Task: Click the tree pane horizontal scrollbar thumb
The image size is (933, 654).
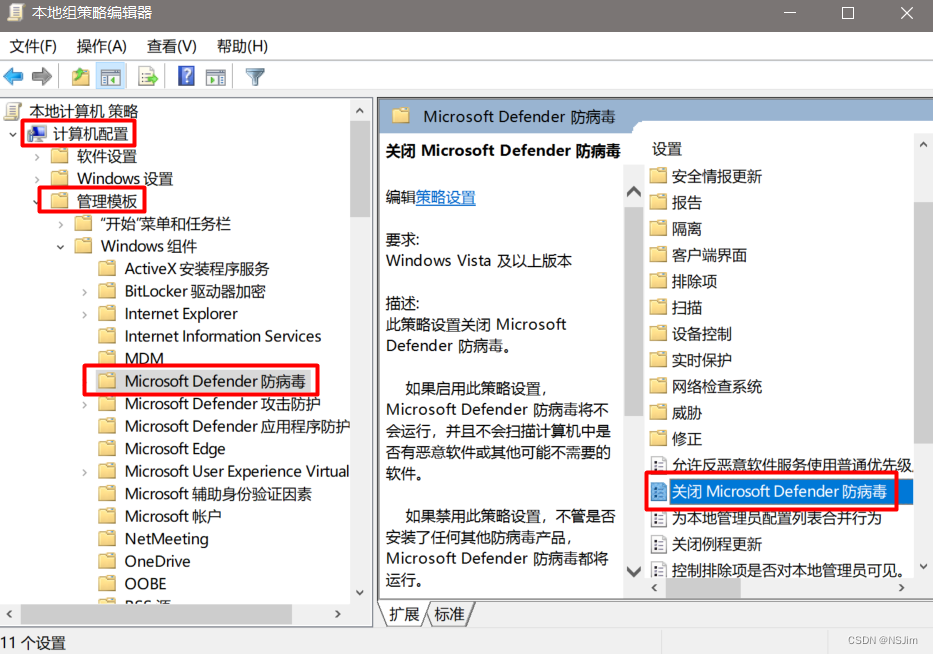Action: (x=156, y=614)
